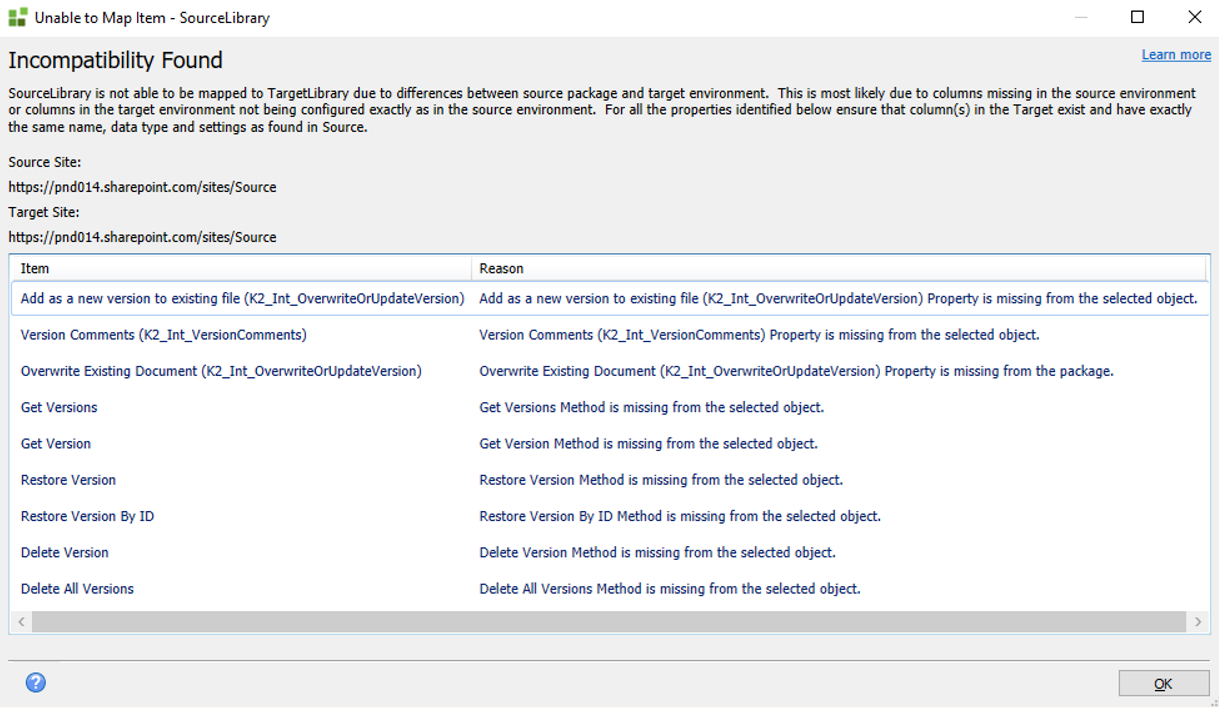Click the Reason column header

pyautogui.click(x=838, y=268)
